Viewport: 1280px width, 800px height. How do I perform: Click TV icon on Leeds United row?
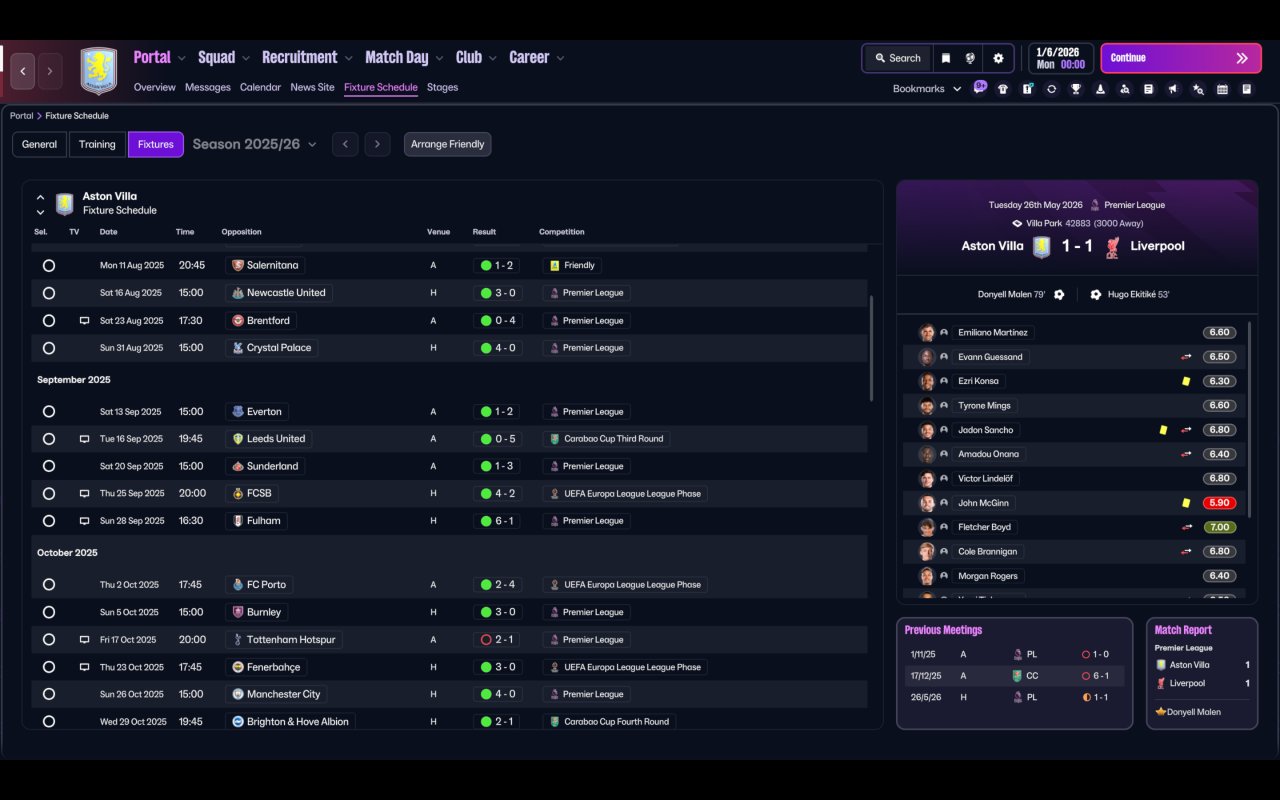coord(84,439)
